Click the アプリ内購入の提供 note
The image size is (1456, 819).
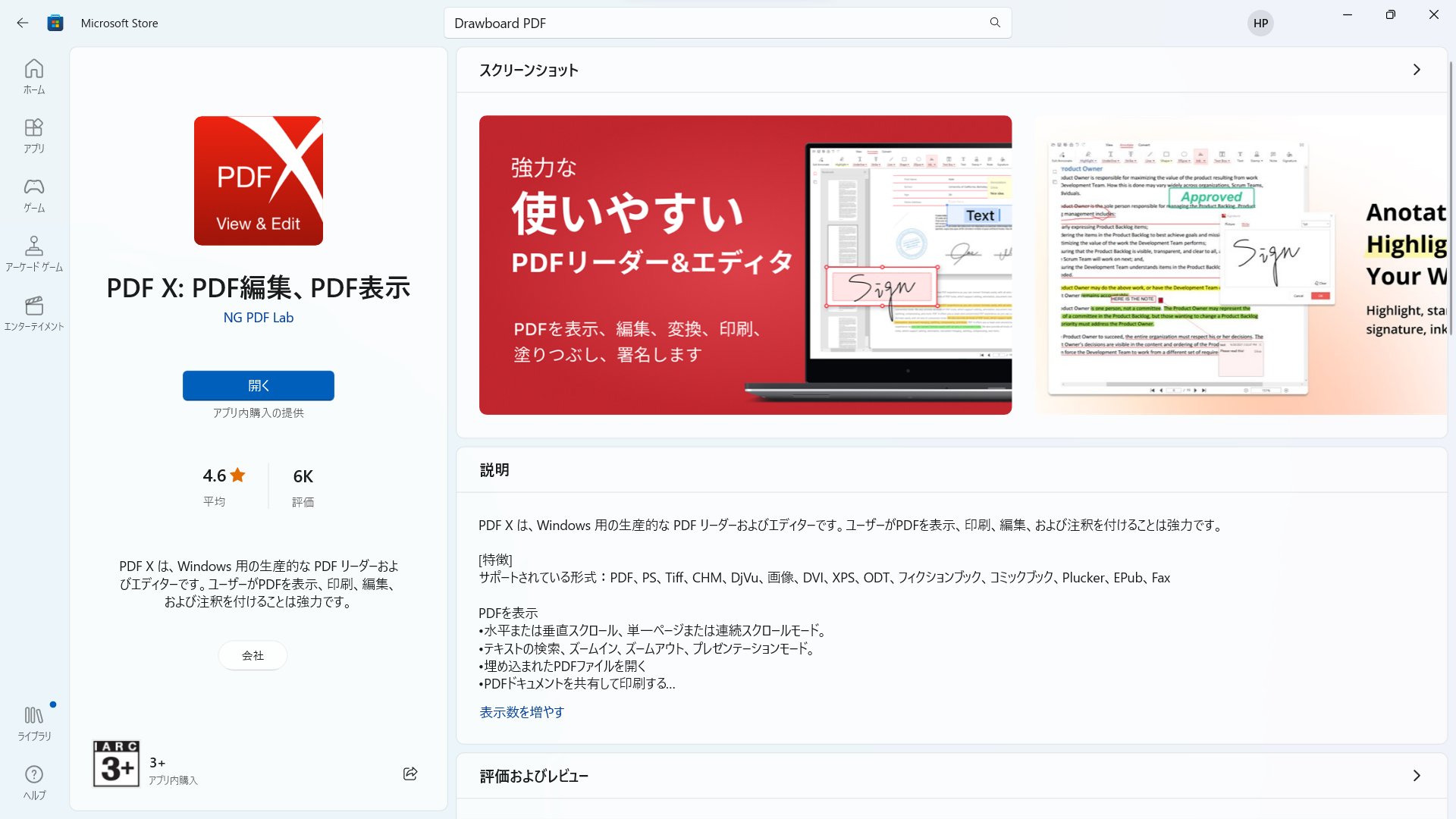tap(259, 413)
